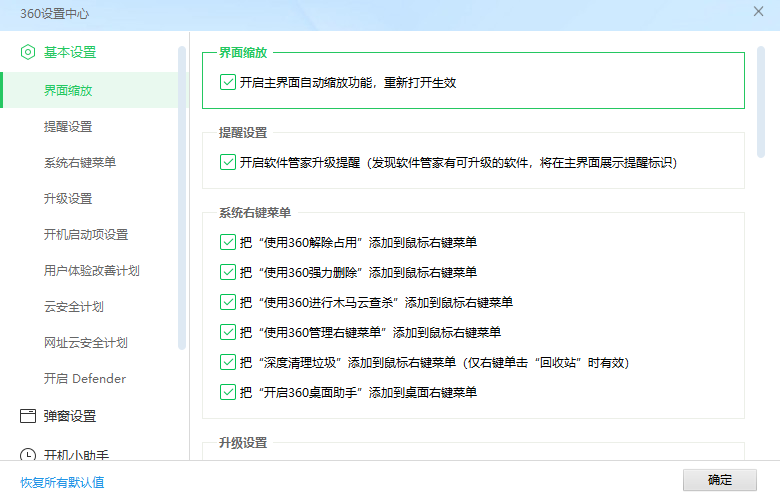
Task: Click the 提醒设置 section heading
Action: 243,132
